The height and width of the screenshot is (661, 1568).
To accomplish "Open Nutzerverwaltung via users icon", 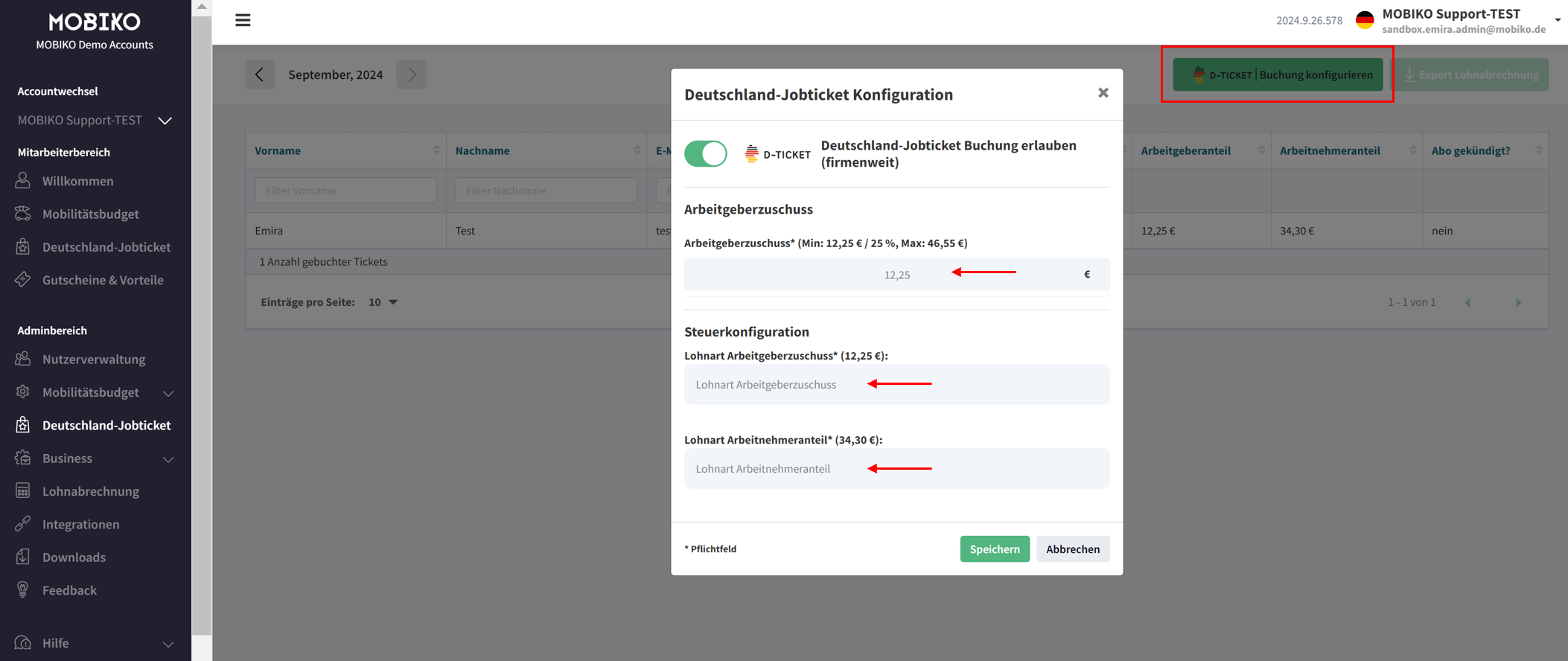I will pos(23,359).
